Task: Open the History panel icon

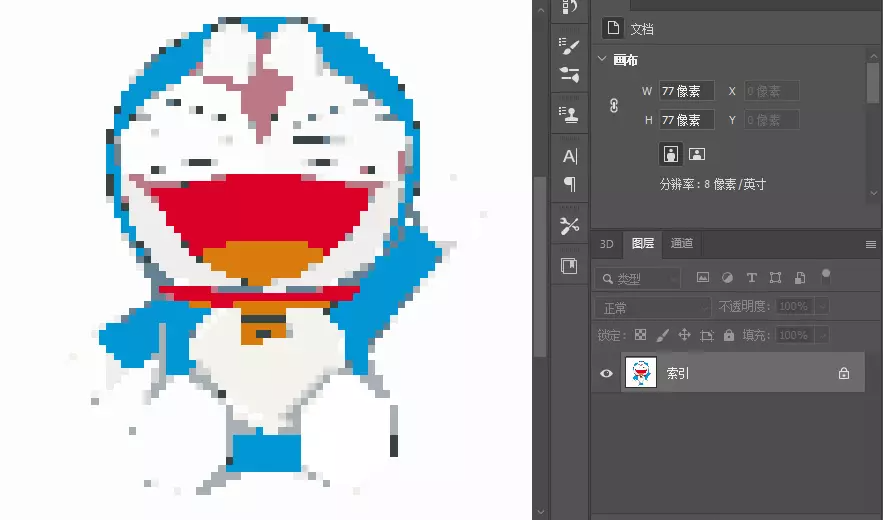Action: pos(569,7)
